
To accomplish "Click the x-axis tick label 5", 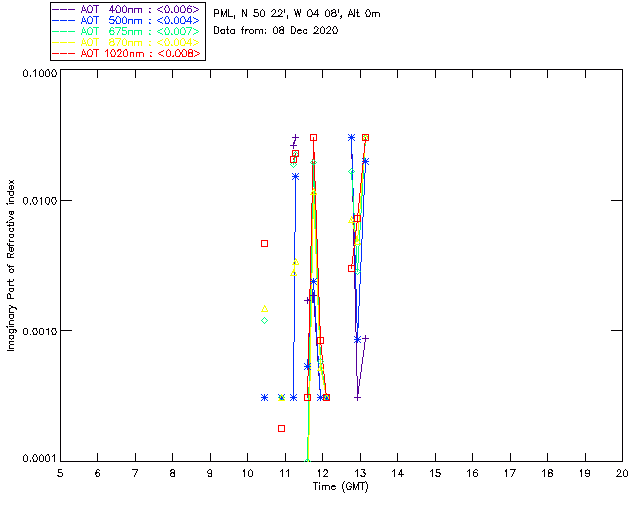I will click(60, 473).
